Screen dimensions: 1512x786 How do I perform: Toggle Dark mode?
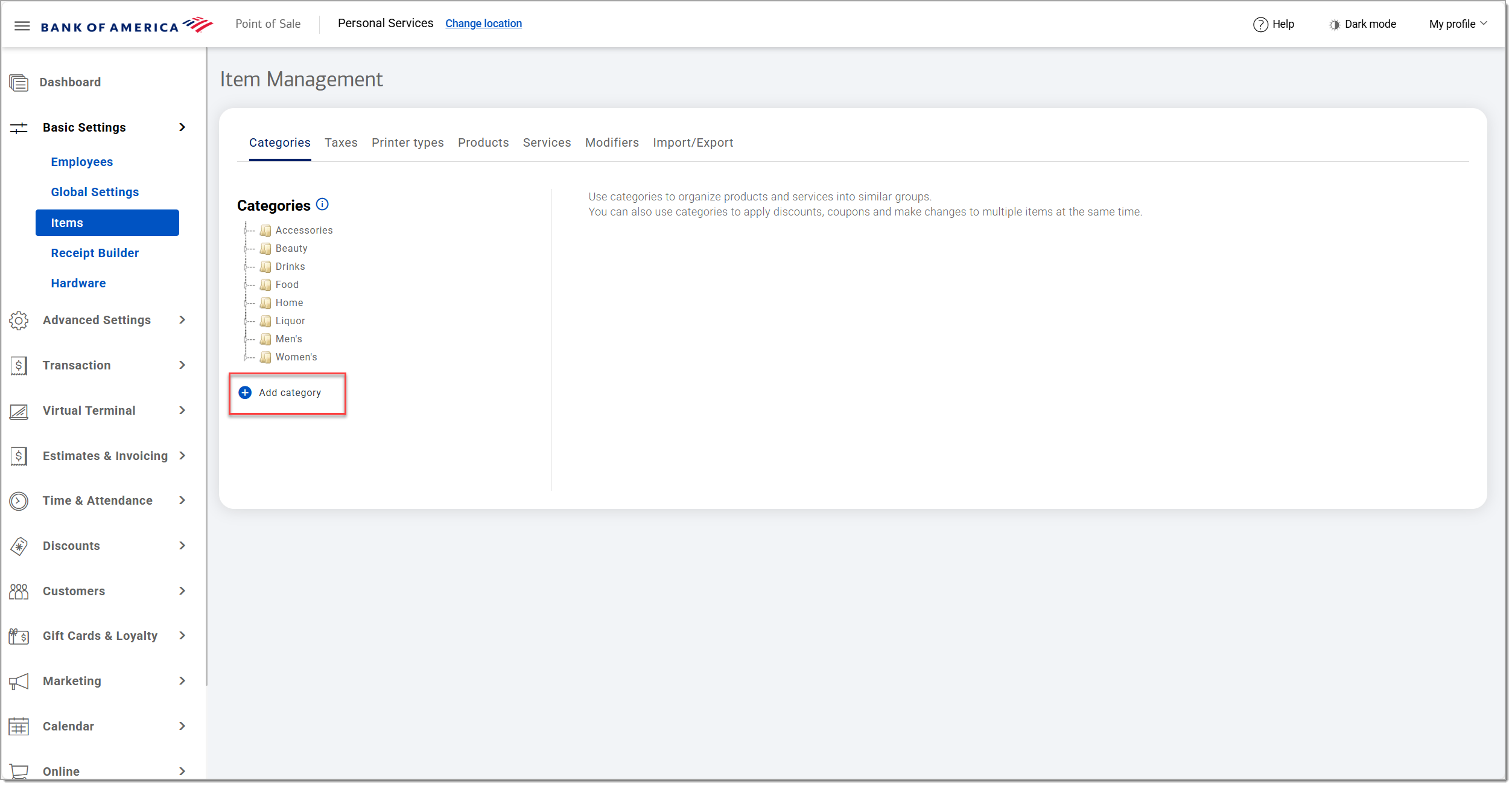click(1362, 24)
